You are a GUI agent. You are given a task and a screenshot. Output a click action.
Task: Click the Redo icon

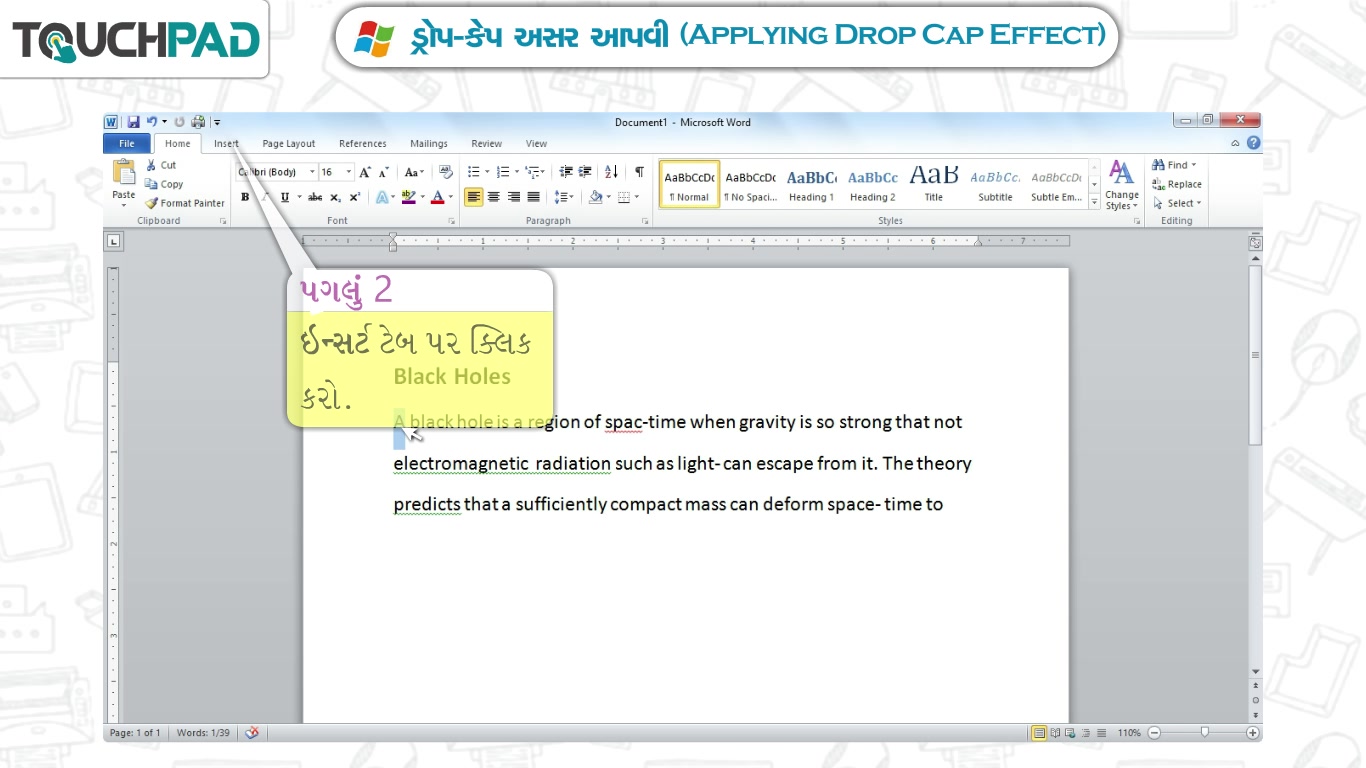(180, 122)
